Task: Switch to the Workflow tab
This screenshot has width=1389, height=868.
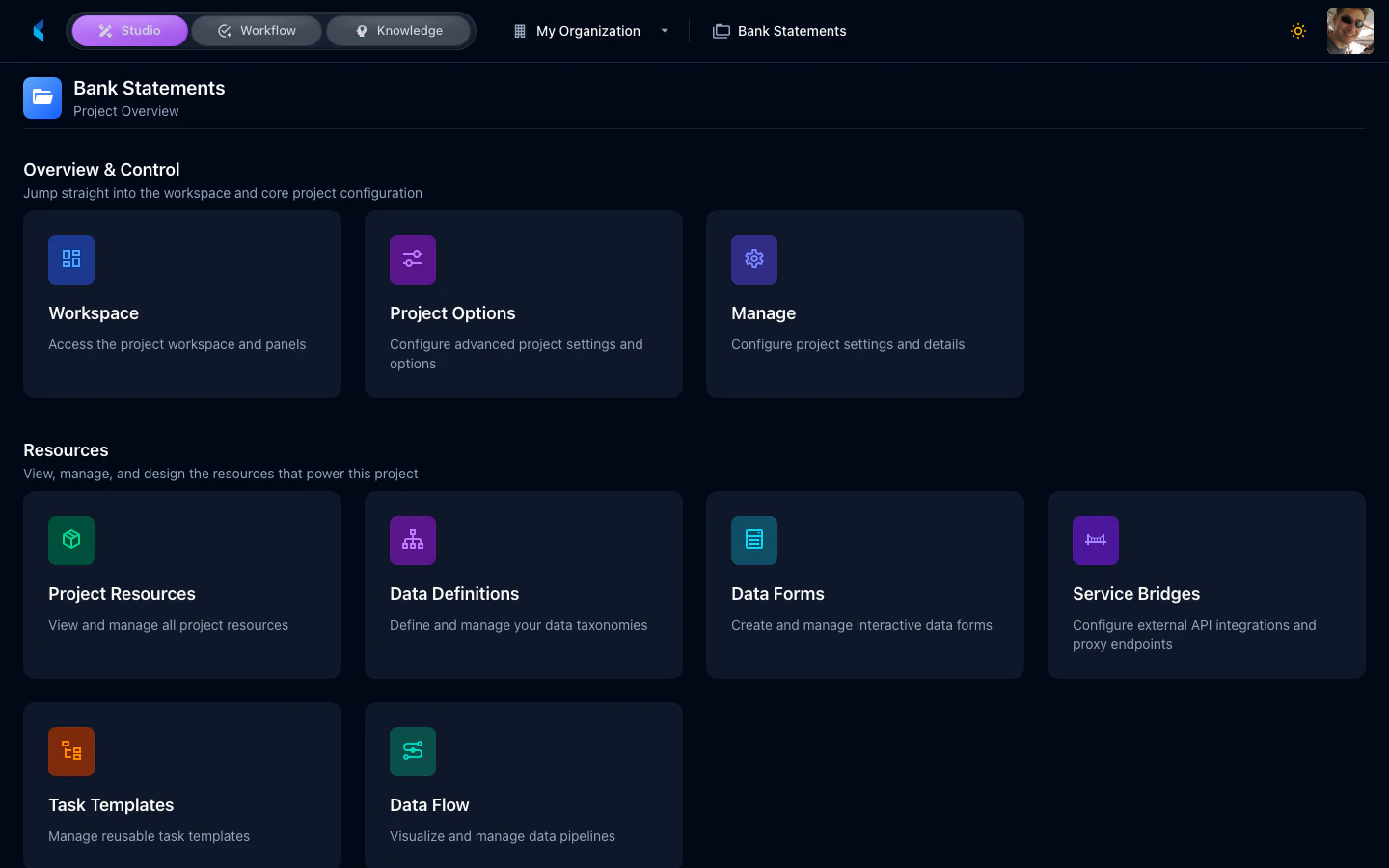Action: click(256, 30)
